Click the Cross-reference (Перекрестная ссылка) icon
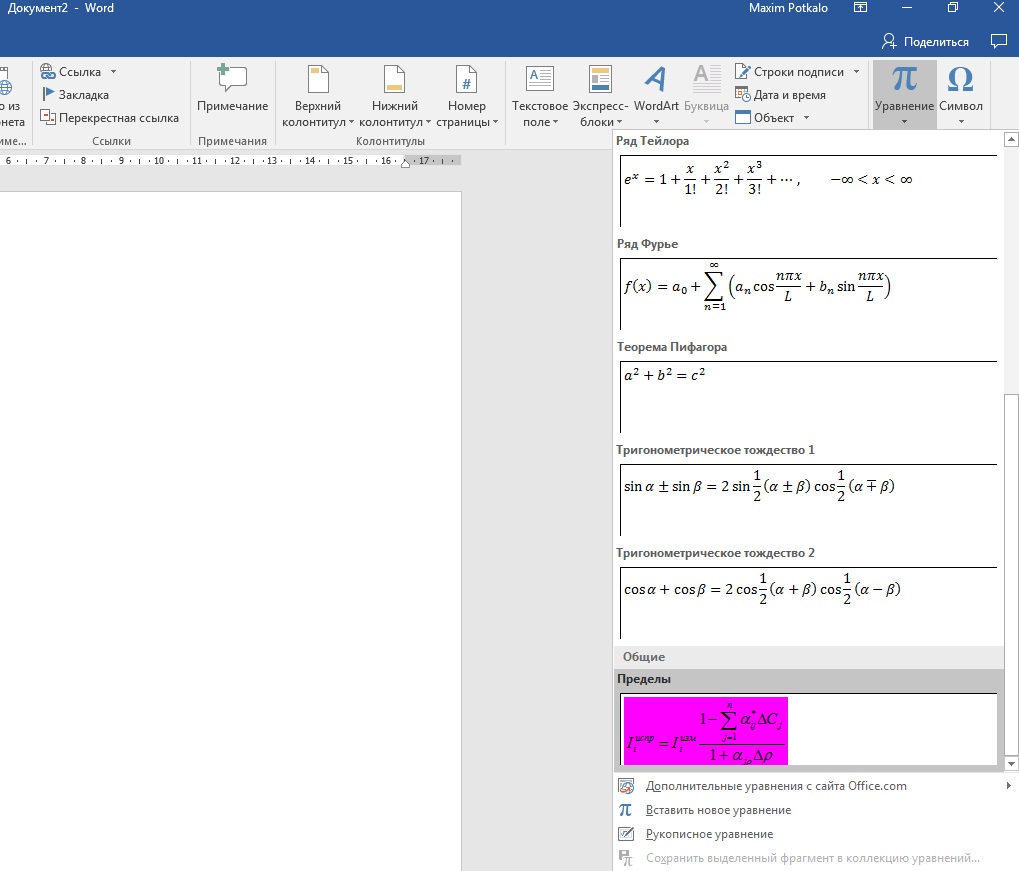Screen dimensions: 1019x871 (x=47, y=117)
